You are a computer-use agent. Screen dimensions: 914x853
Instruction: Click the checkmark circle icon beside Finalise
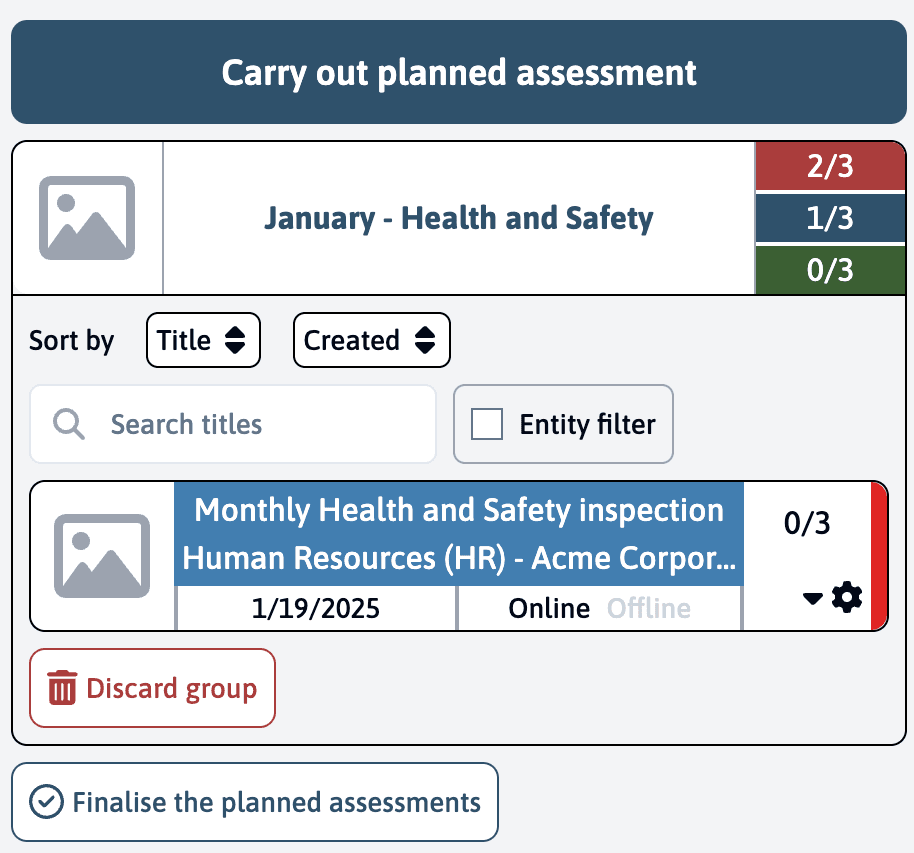(45, 802)
